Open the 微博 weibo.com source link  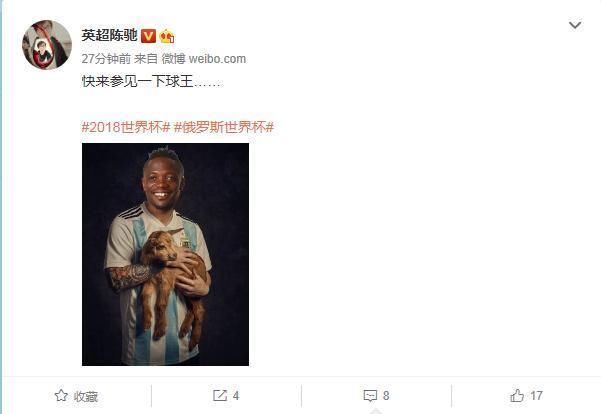[204, 59]
